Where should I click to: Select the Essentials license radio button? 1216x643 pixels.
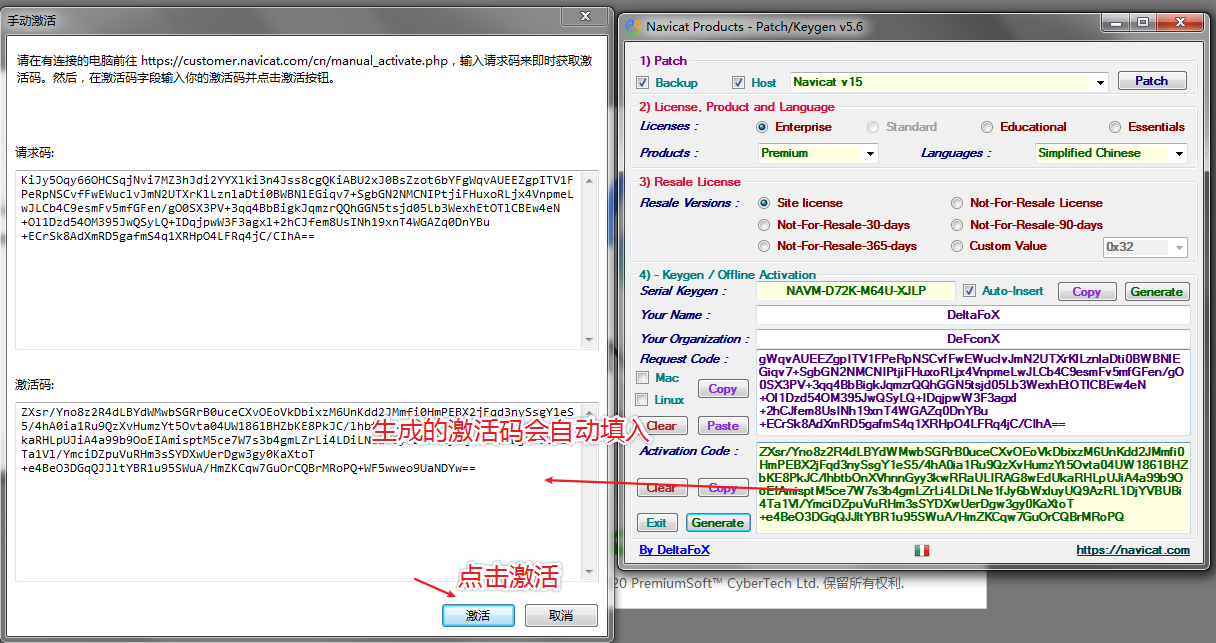click(1115, 127)
